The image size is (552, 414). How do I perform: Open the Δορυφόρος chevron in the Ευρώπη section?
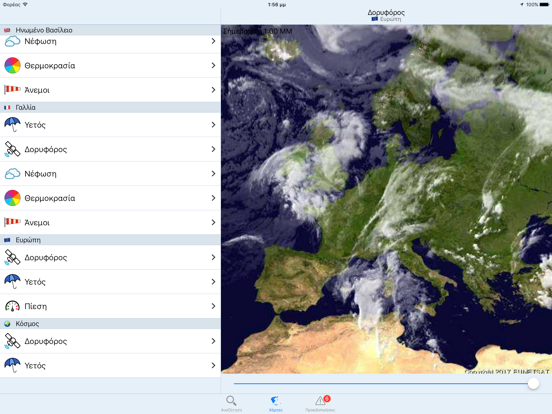(213, 257)
